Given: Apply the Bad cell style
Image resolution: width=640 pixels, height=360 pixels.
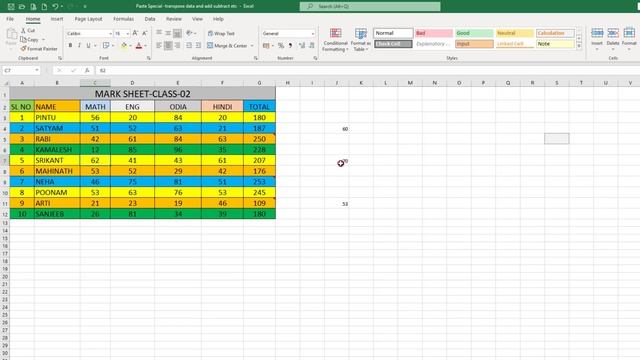Looking at the screenshot, I should 433,33.
